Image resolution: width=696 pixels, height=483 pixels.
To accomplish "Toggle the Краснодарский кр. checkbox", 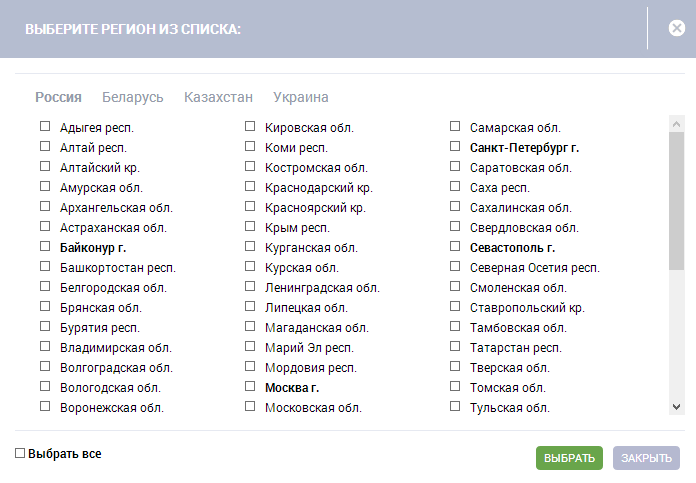I will pyautogui.click(x=250, y=187).
